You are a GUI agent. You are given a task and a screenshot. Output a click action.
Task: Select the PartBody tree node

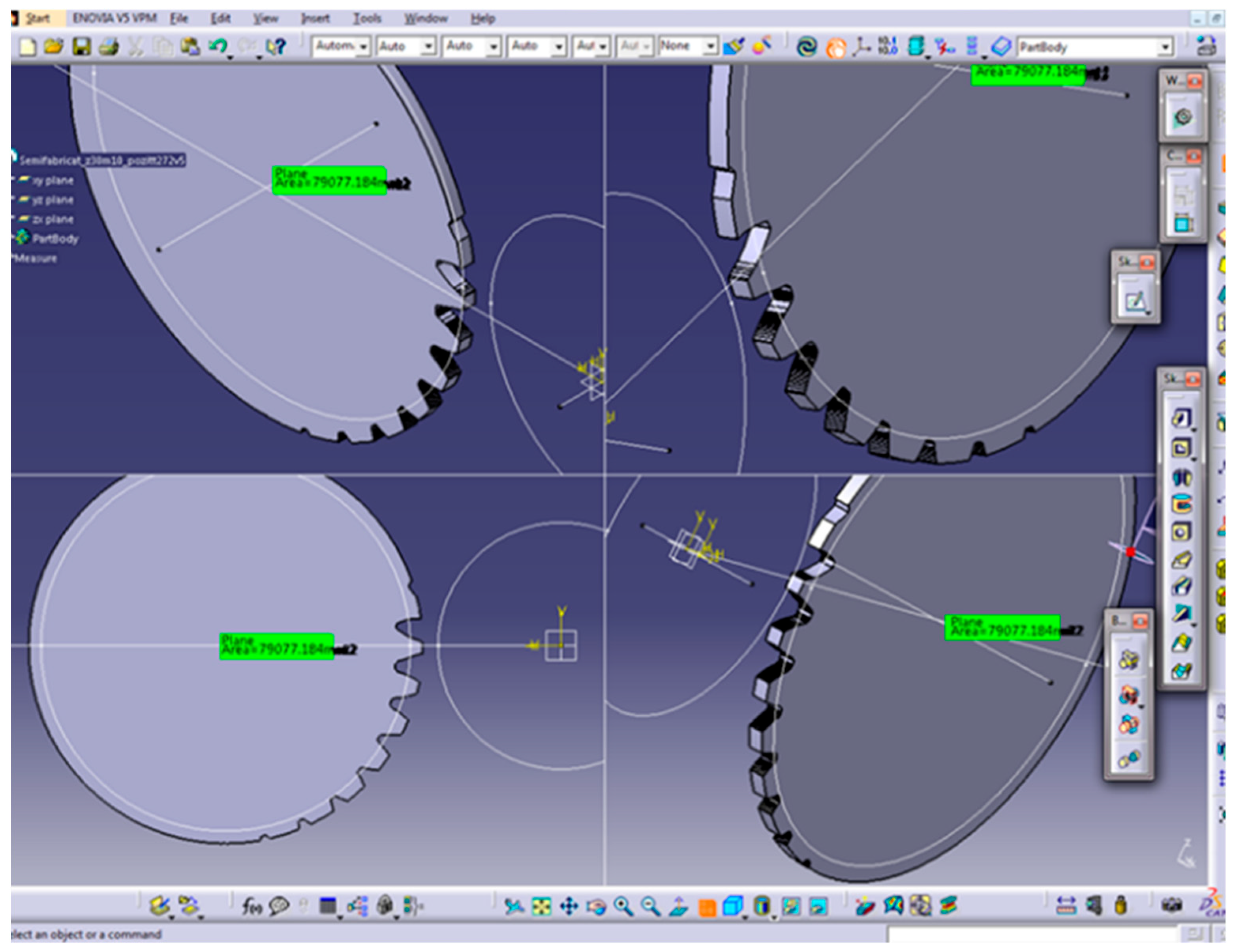[x=55, y=239]
